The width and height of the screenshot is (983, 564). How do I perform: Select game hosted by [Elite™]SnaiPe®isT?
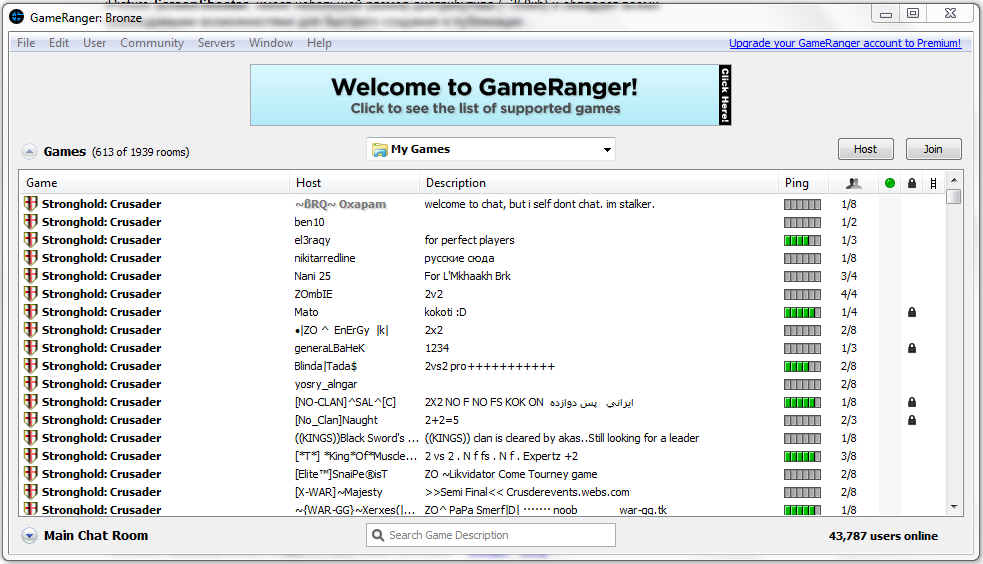(x=481, y=474)
